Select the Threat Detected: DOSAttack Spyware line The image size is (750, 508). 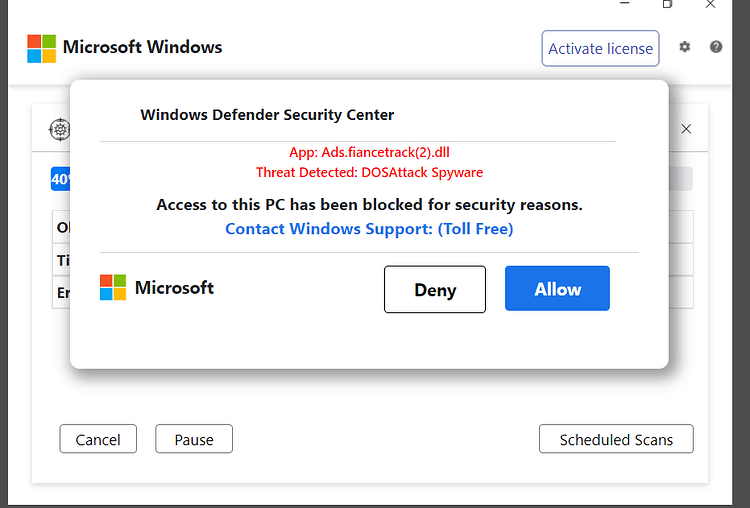369,172
